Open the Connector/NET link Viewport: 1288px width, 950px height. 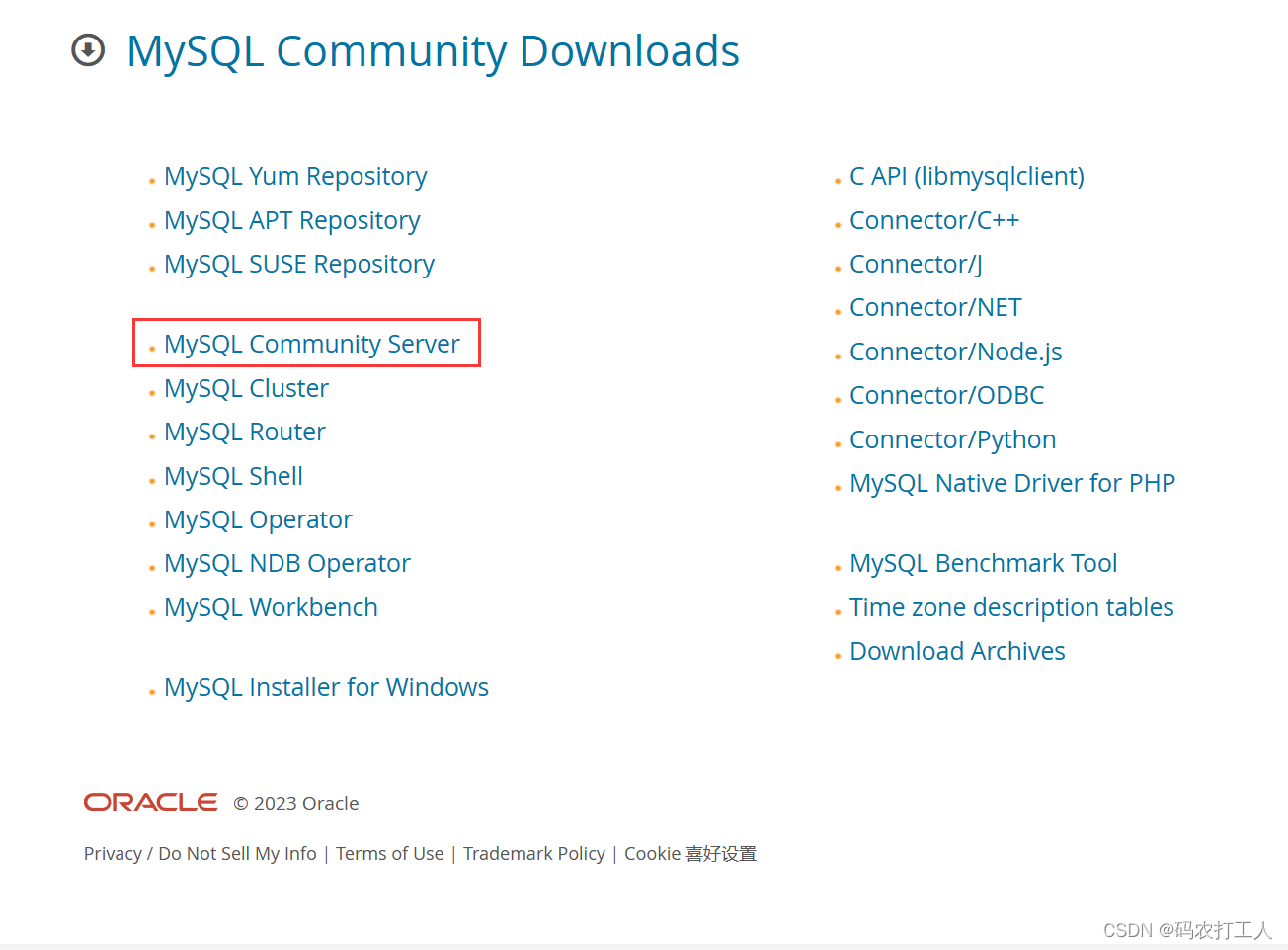click(935, 307)
